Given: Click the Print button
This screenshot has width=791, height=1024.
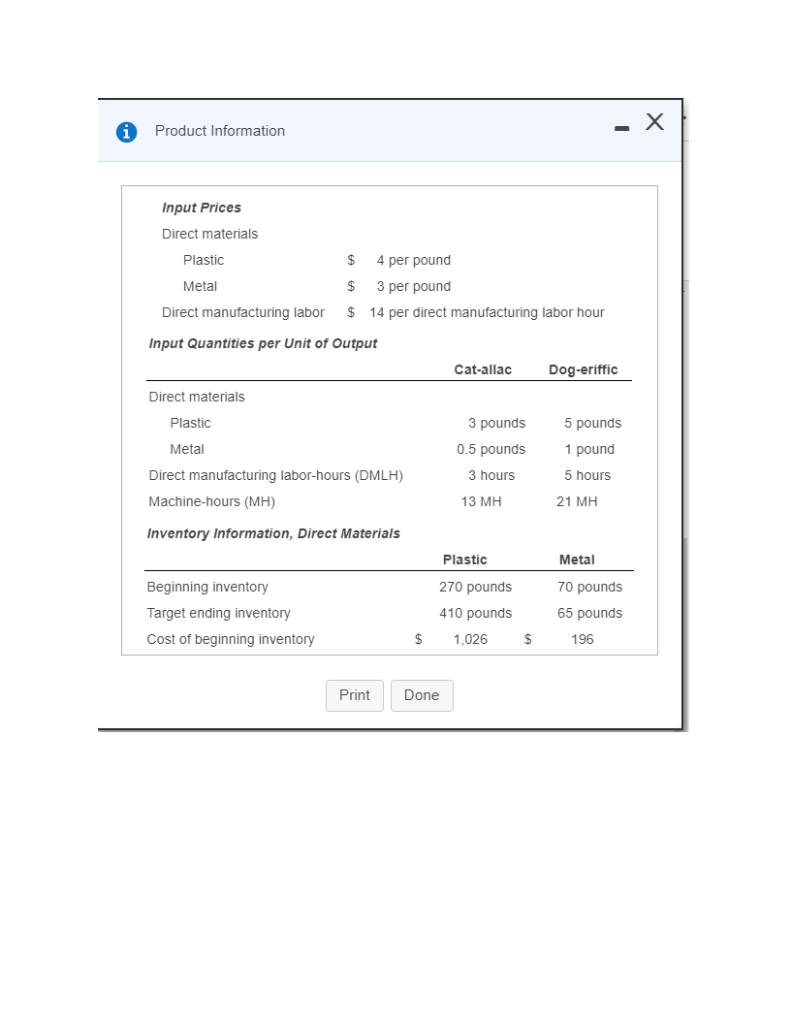Looking at the screenshot, I should (x=355, y=696).
